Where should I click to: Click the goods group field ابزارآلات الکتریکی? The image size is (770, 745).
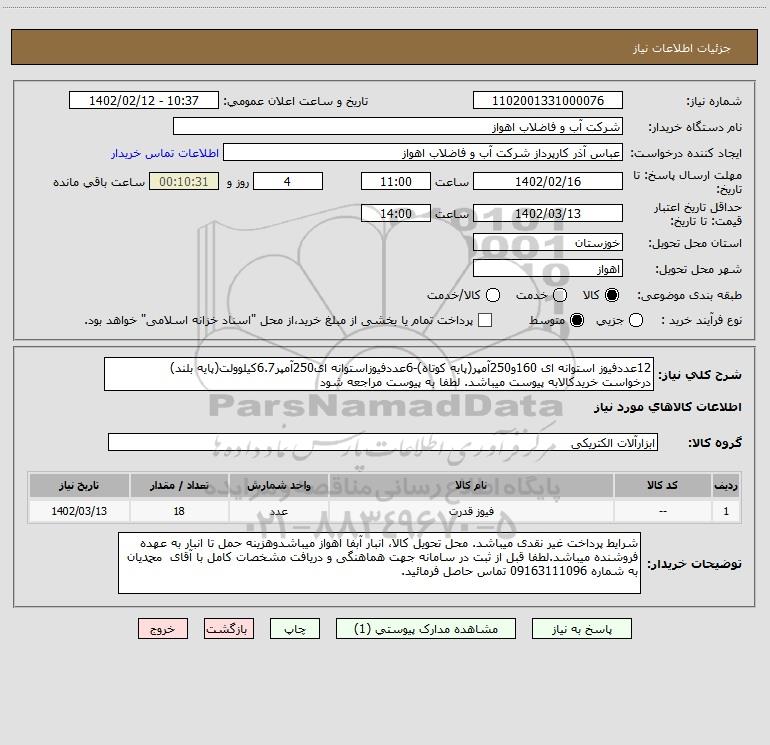(383, 442)
